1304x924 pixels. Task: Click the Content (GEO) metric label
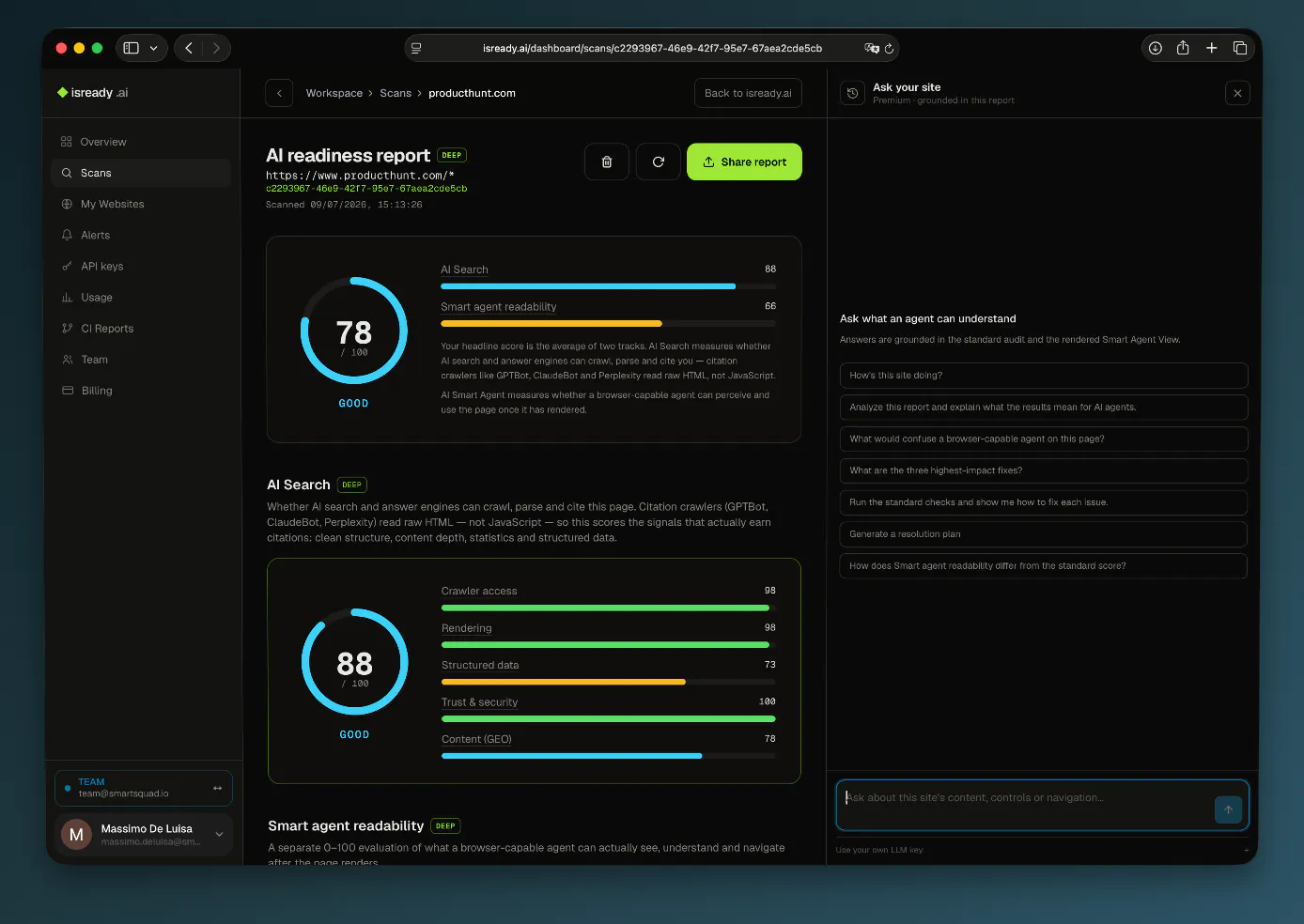[x=476, y=739]
